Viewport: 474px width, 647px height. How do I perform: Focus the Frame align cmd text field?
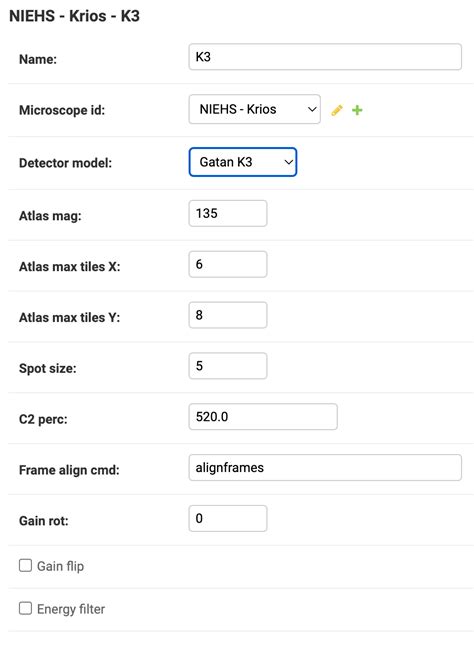(325, 468)
